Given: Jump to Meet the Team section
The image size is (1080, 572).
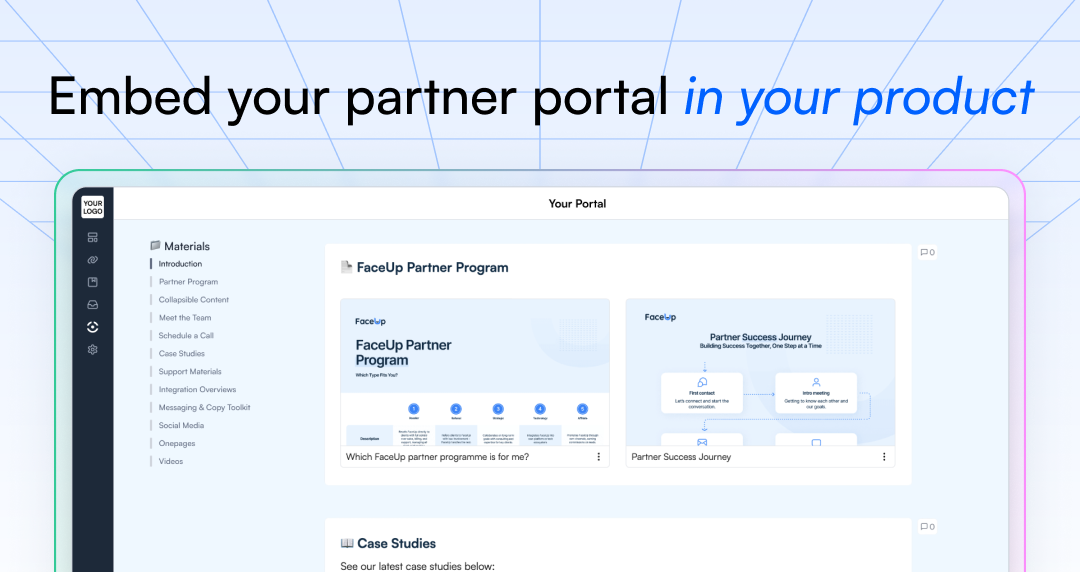Looking at the screenshot, I should click(185, 318).
